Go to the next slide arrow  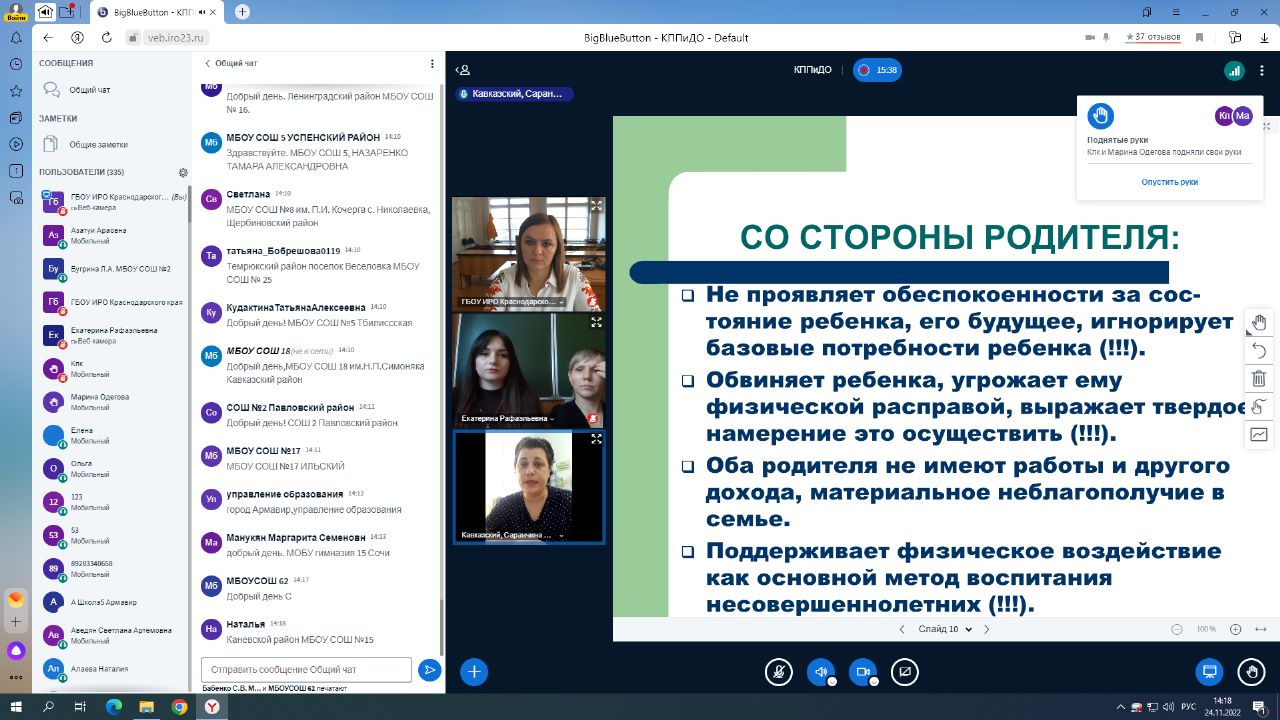(x=986, y=629)
